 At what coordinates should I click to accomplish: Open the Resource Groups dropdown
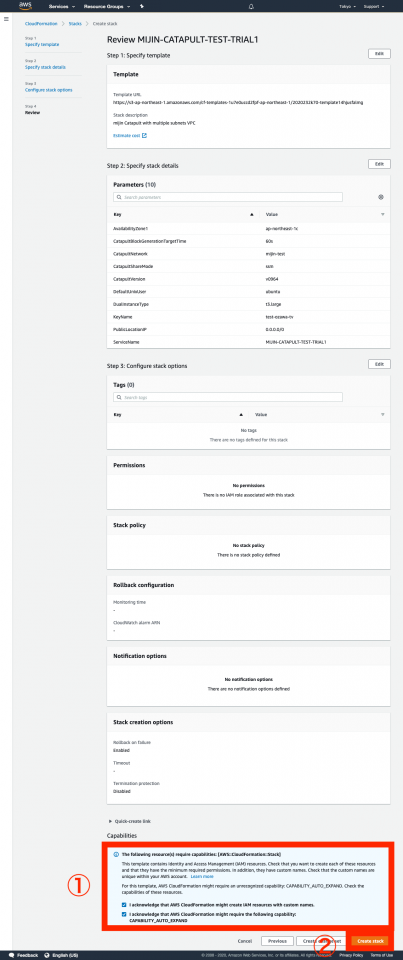click(x=107, y=6)
